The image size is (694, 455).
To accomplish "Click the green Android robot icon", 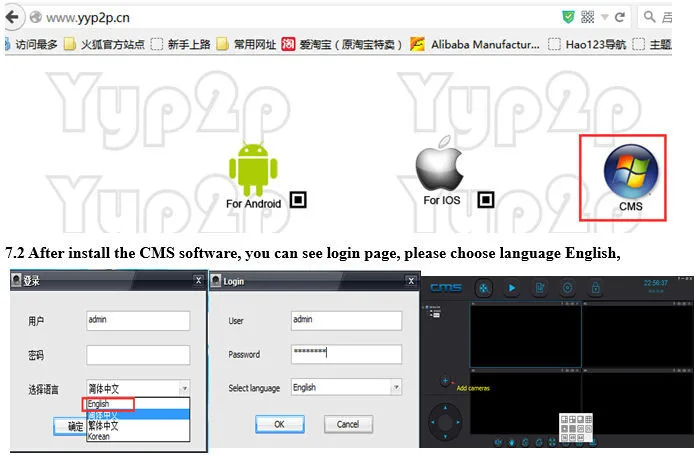I will click(253, 168).
